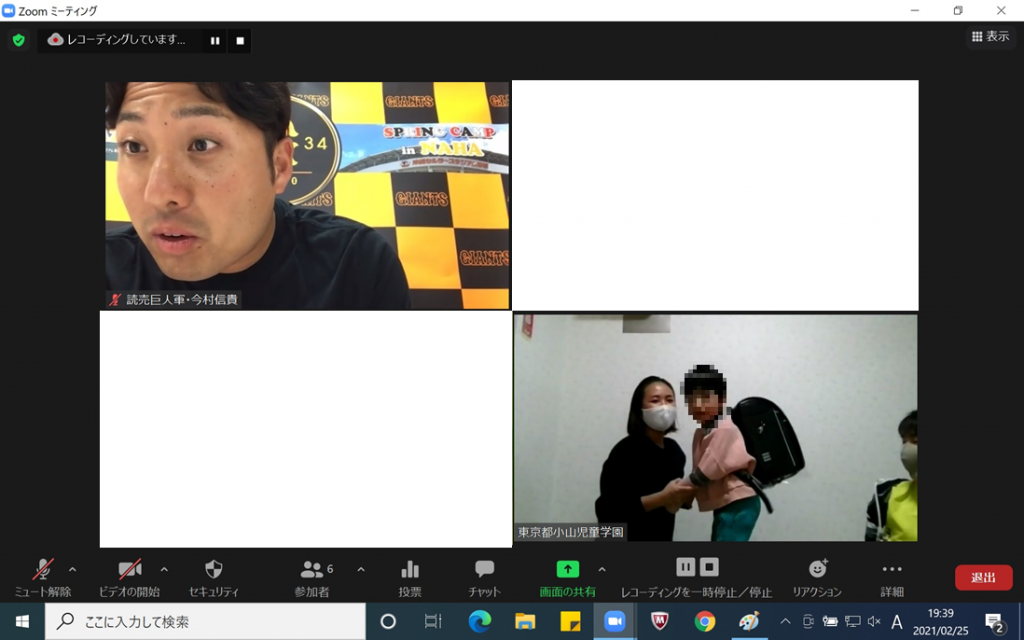The image size is (1024, 640).
Task: Click the red 退出 leave button
Action: pos(984,578)
